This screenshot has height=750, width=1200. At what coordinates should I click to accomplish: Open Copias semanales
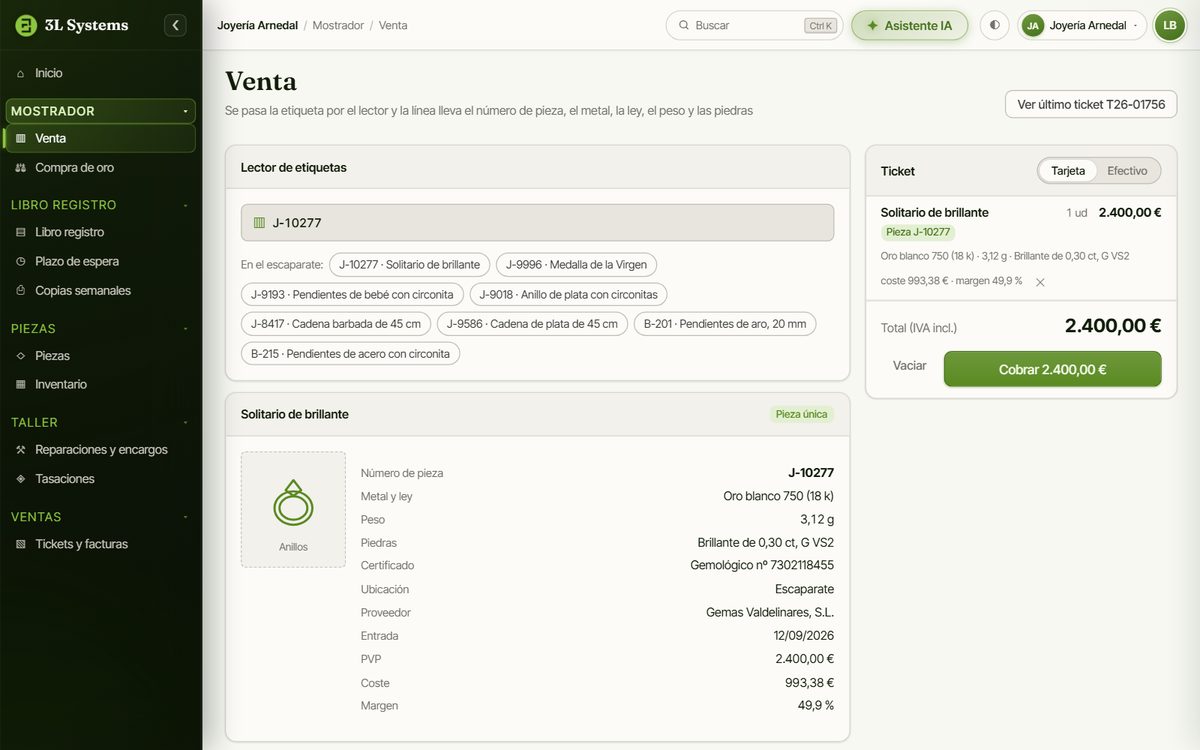click(x=101, y=290)
